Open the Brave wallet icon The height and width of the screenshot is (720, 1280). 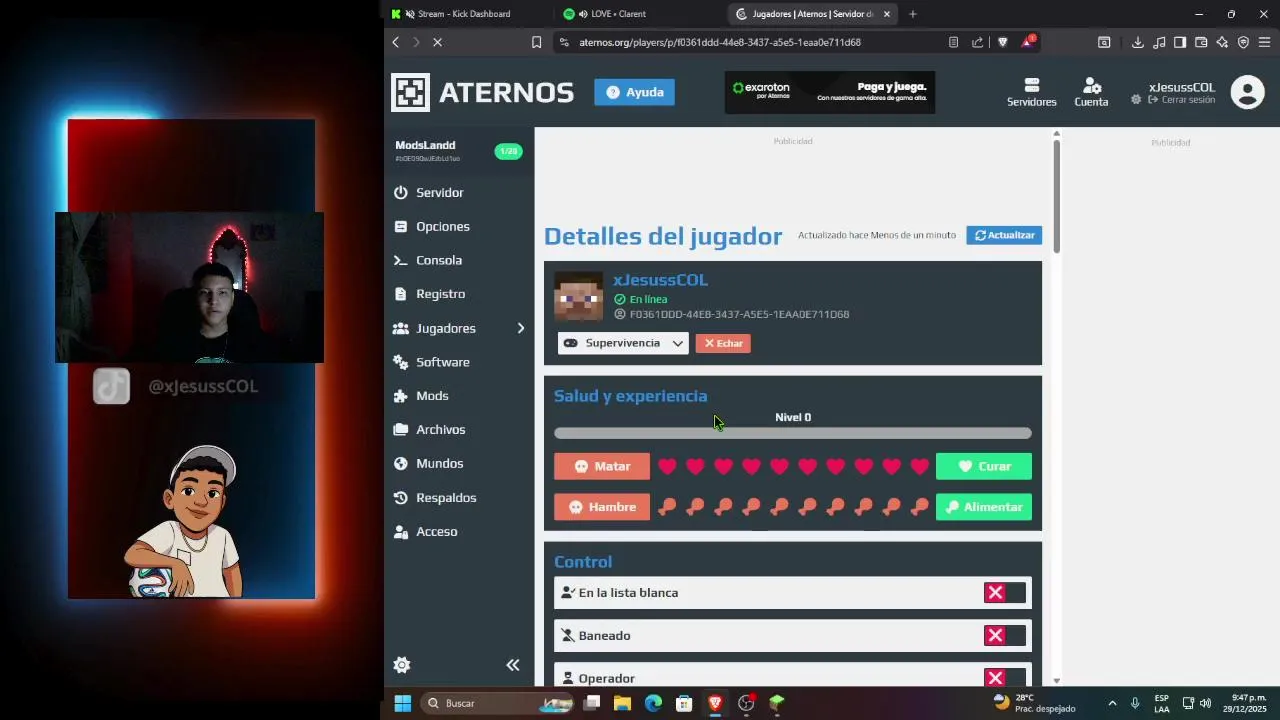pyautogui.click(x=1201, y=42)
